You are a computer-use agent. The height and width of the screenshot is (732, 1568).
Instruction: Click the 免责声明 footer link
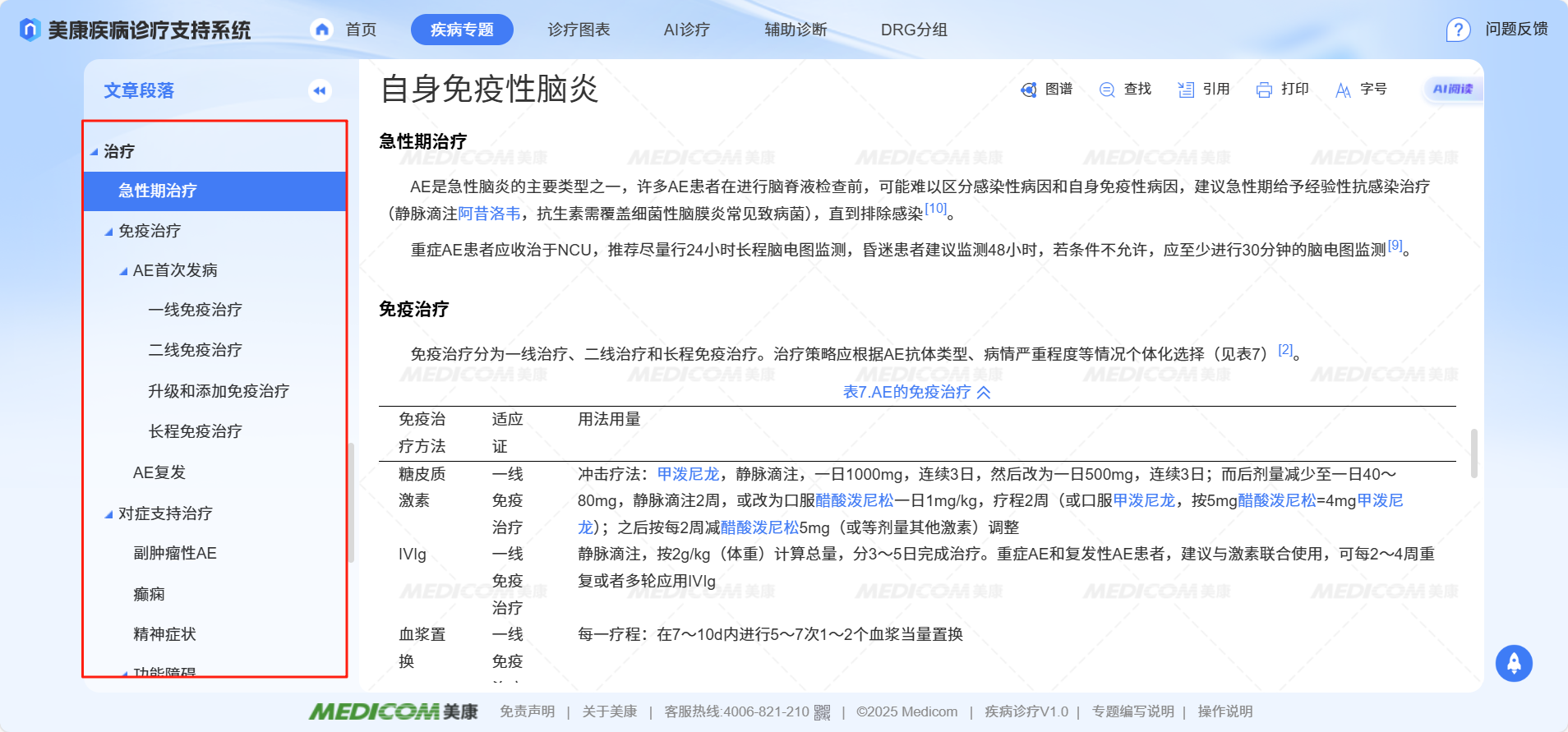tap(527, 711)
